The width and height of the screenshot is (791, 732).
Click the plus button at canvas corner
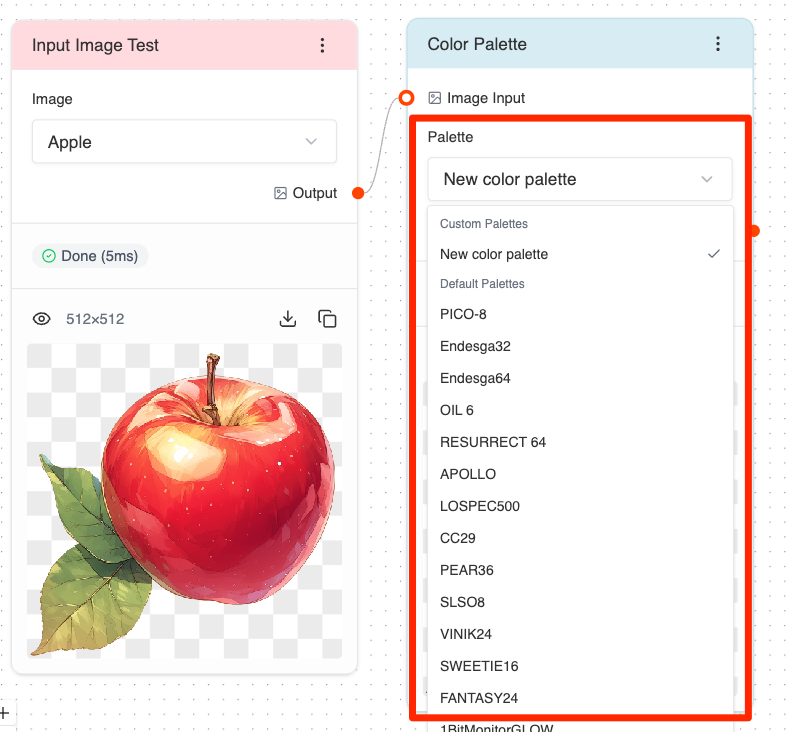point(5,713)
